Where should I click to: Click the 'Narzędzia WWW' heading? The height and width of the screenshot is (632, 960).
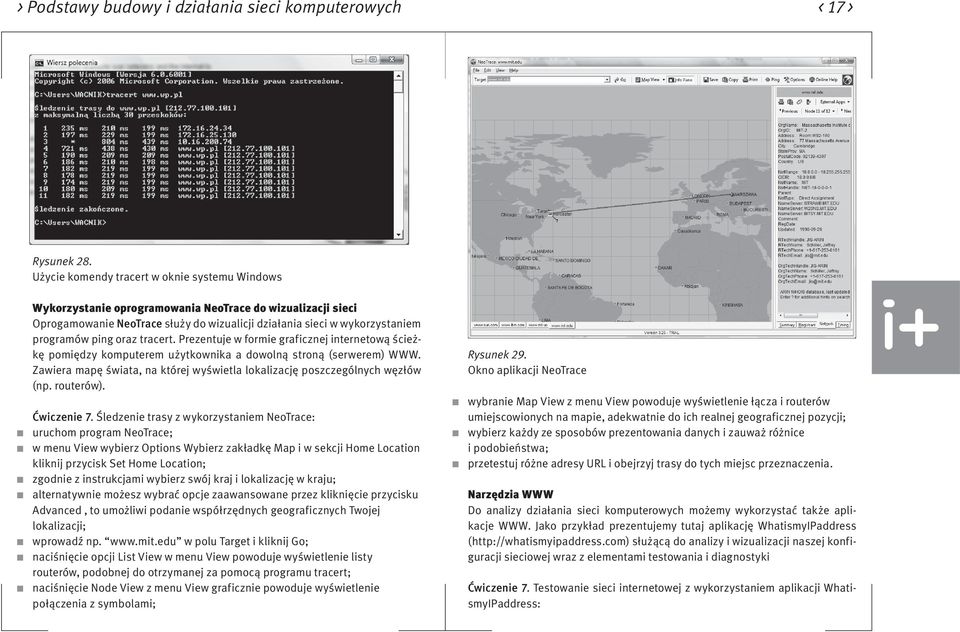[511, 494]
